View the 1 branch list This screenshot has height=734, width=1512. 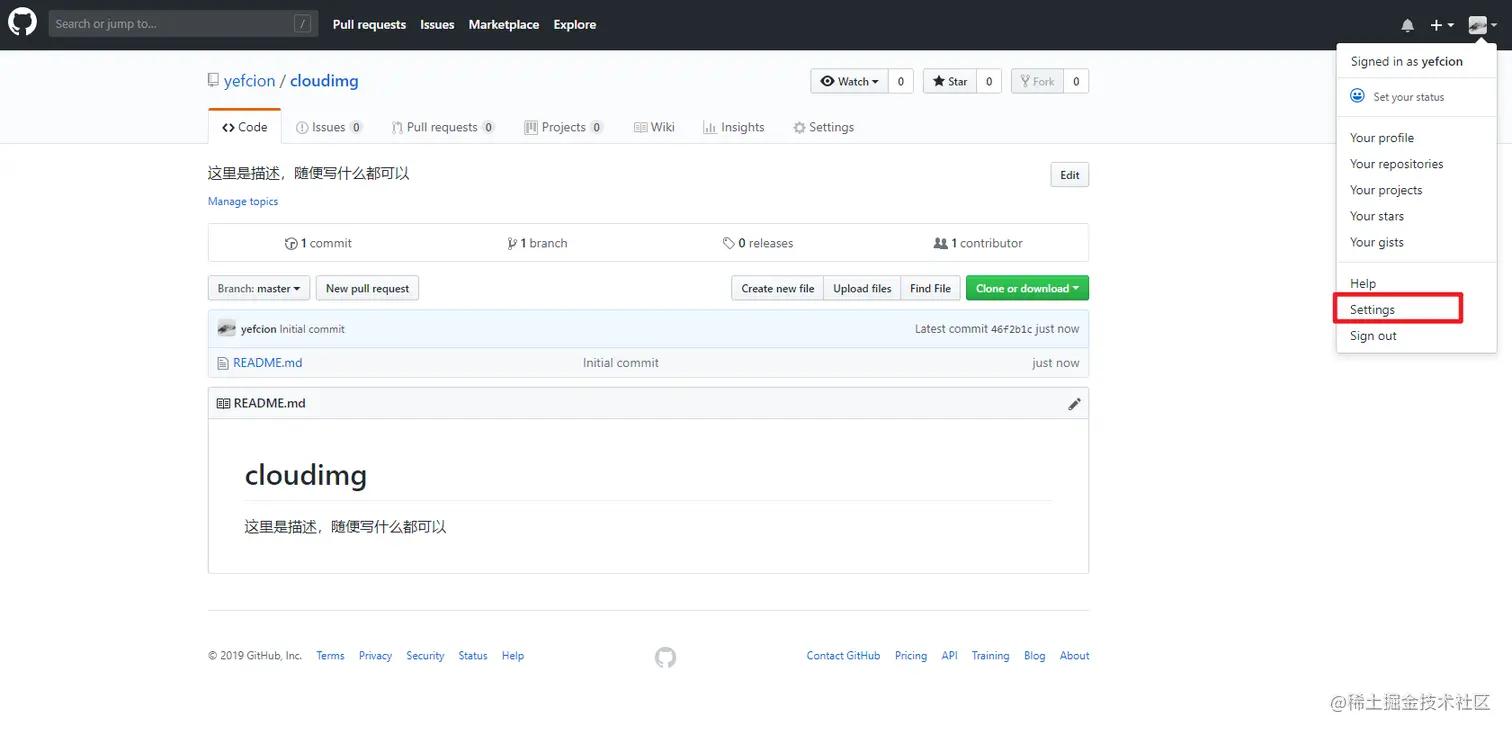pos(537,243)
